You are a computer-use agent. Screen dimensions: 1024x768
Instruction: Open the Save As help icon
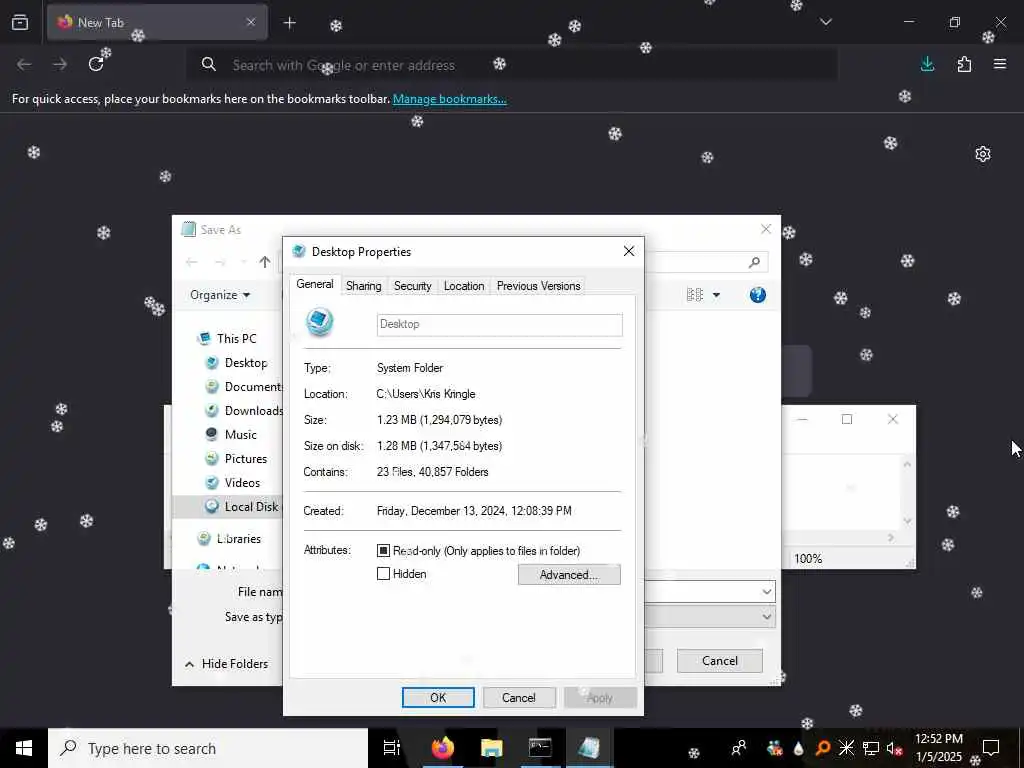click(x=758, y=295)
